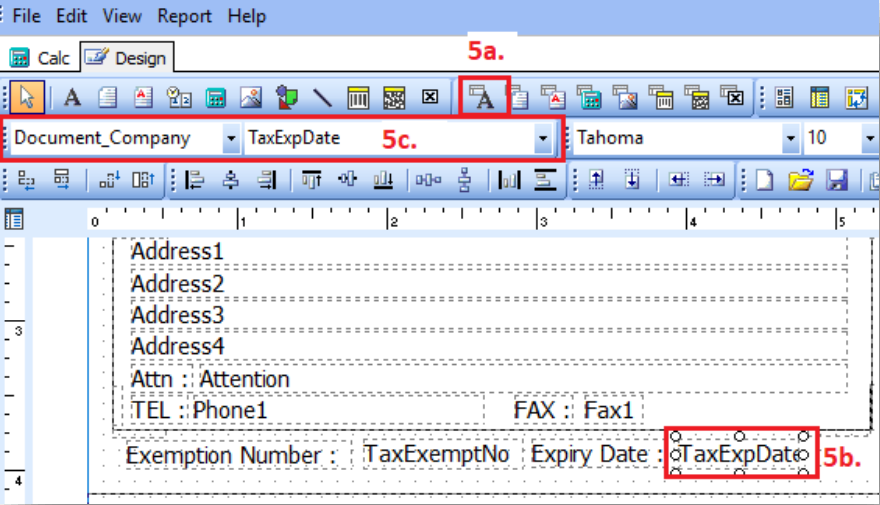This screenshot has height=505, width=880.
Task: Click the Checkbox component icon
Action: tap(430, 98)
